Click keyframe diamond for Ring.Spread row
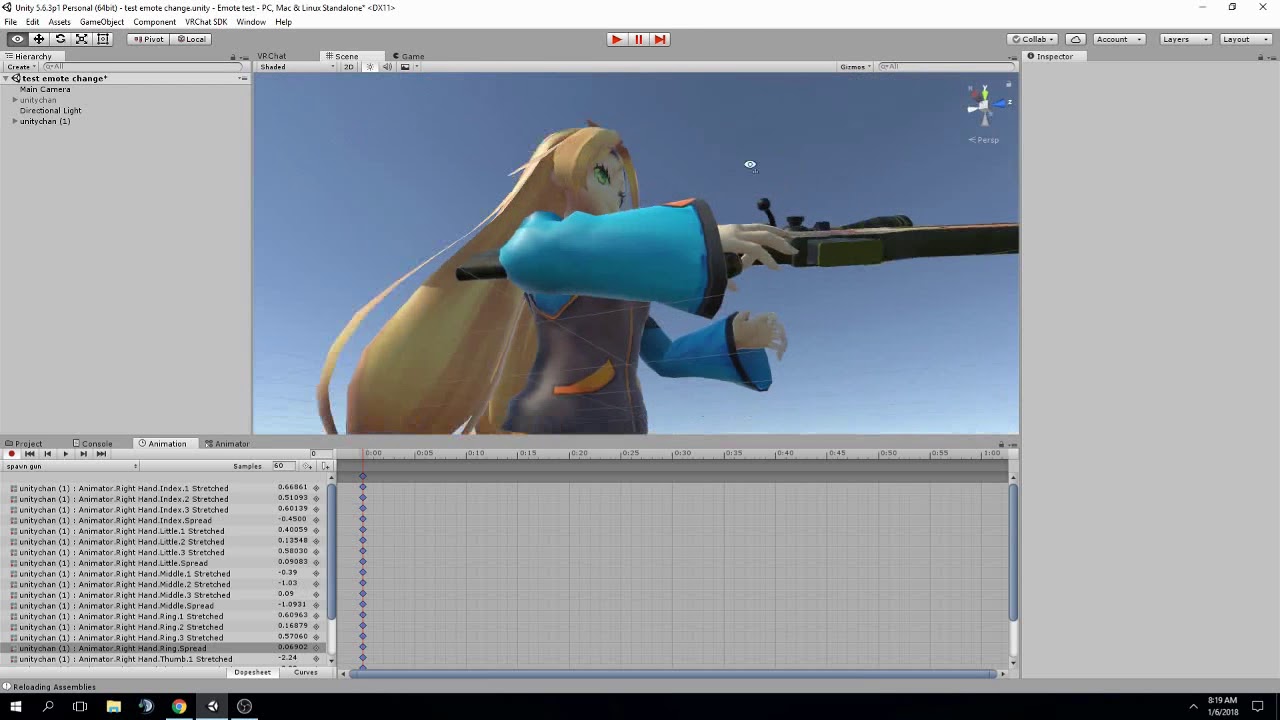This screenshot has height=720, width=1280. 363,648
